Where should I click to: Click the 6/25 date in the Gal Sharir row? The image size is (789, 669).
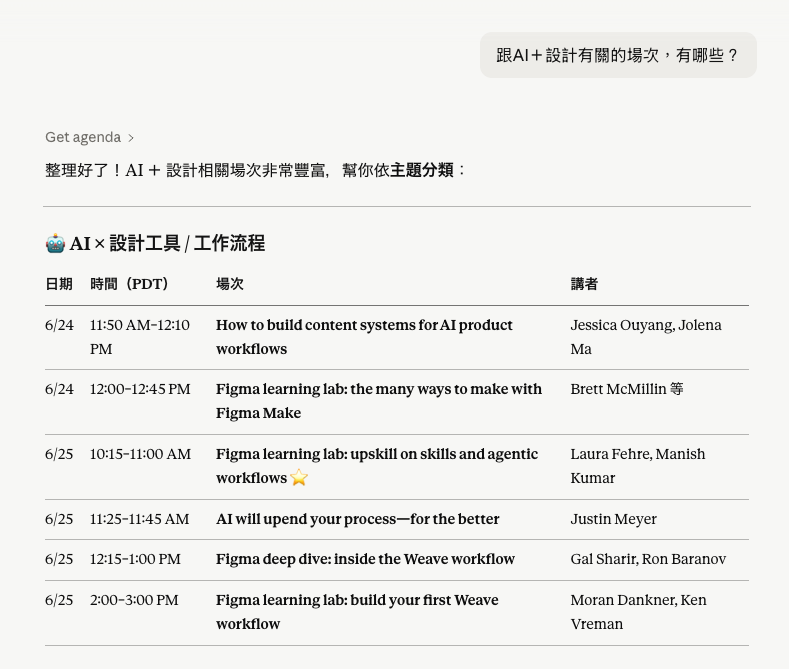(x=59, y=559)
